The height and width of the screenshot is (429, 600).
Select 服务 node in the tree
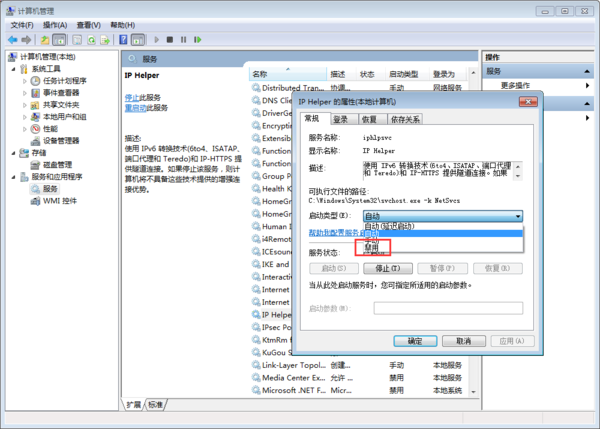(50, 189)
